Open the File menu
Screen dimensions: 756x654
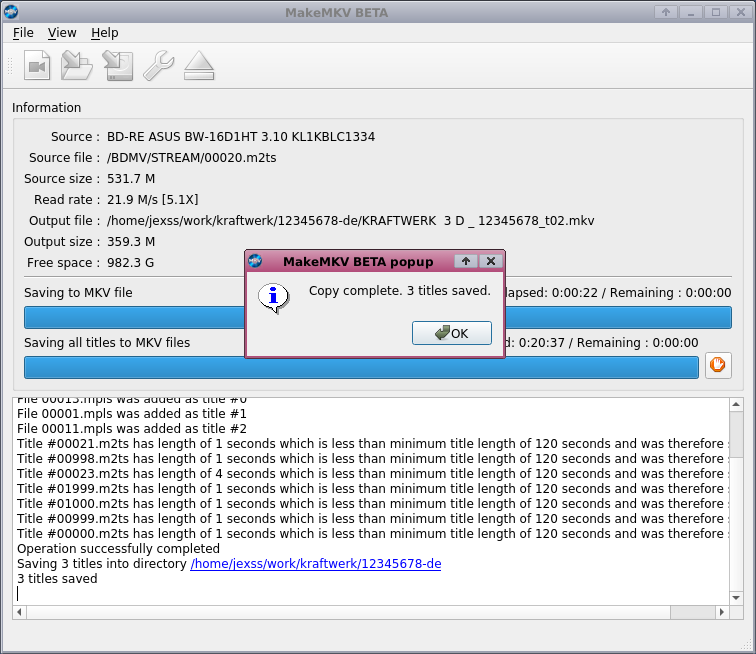tap(23, 32)
